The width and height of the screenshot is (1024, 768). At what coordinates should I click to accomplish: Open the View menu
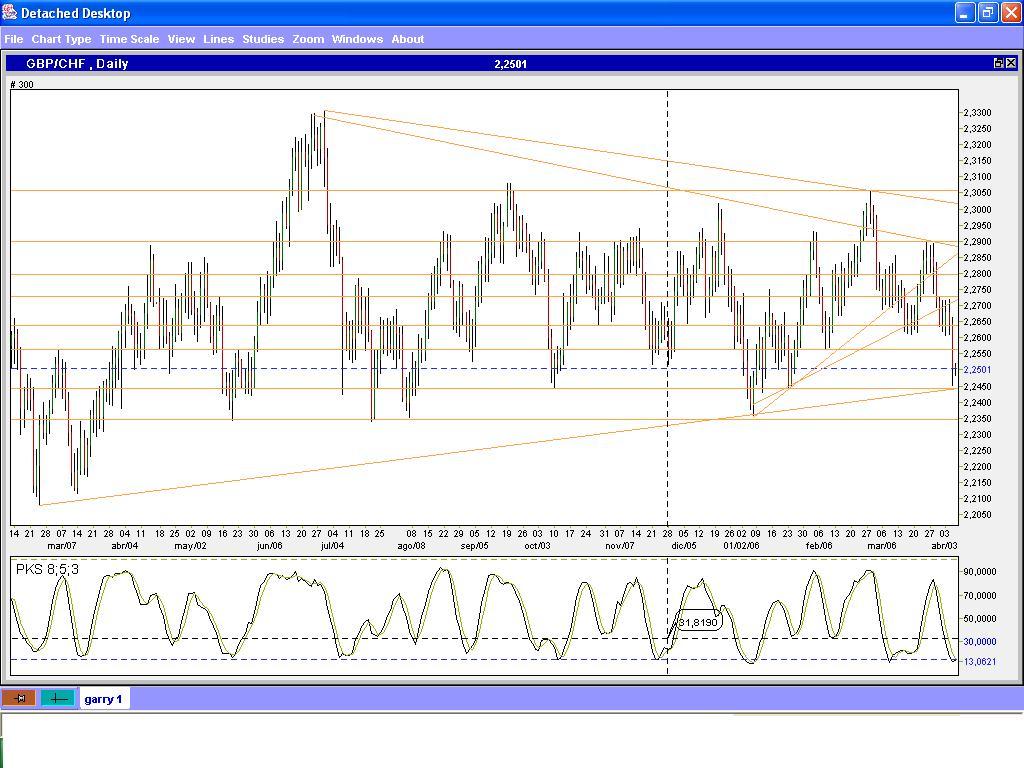coord(181,39)
